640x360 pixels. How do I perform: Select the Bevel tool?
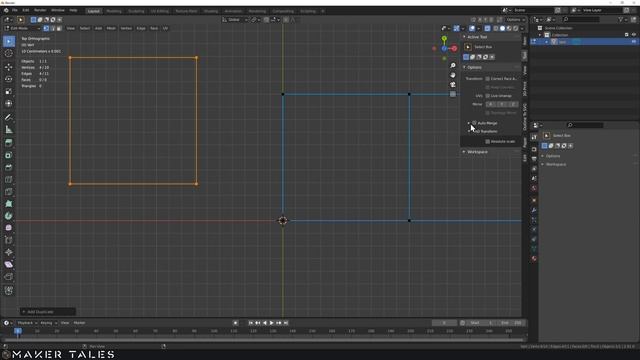(x=9, y=167)
